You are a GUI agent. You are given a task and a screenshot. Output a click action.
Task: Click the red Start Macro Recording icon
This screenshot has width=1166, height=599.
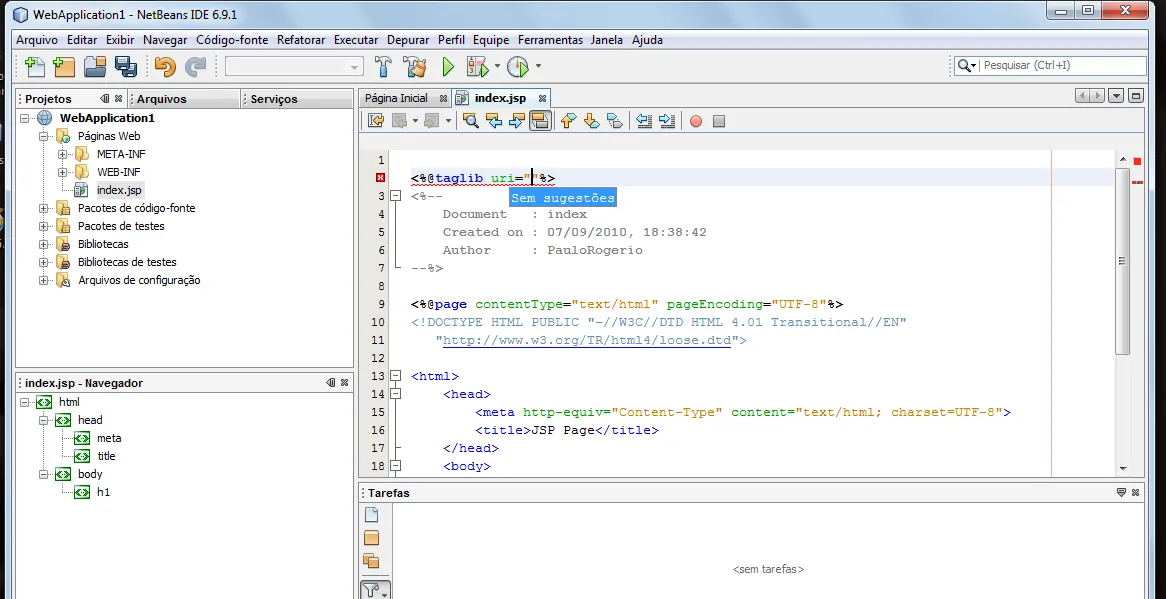(696, 121)
